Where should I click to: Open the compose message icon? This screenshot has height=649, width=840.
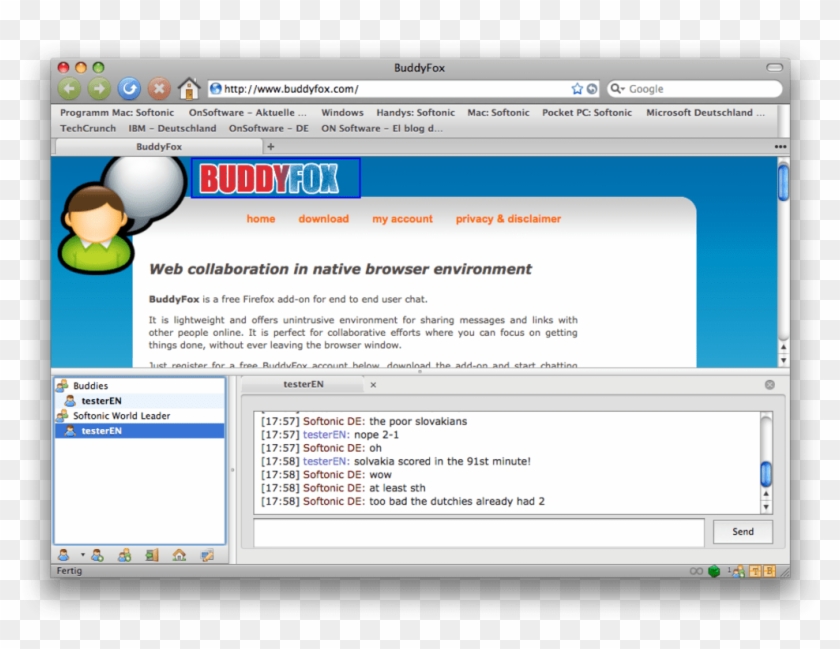[x=207, y=554]
